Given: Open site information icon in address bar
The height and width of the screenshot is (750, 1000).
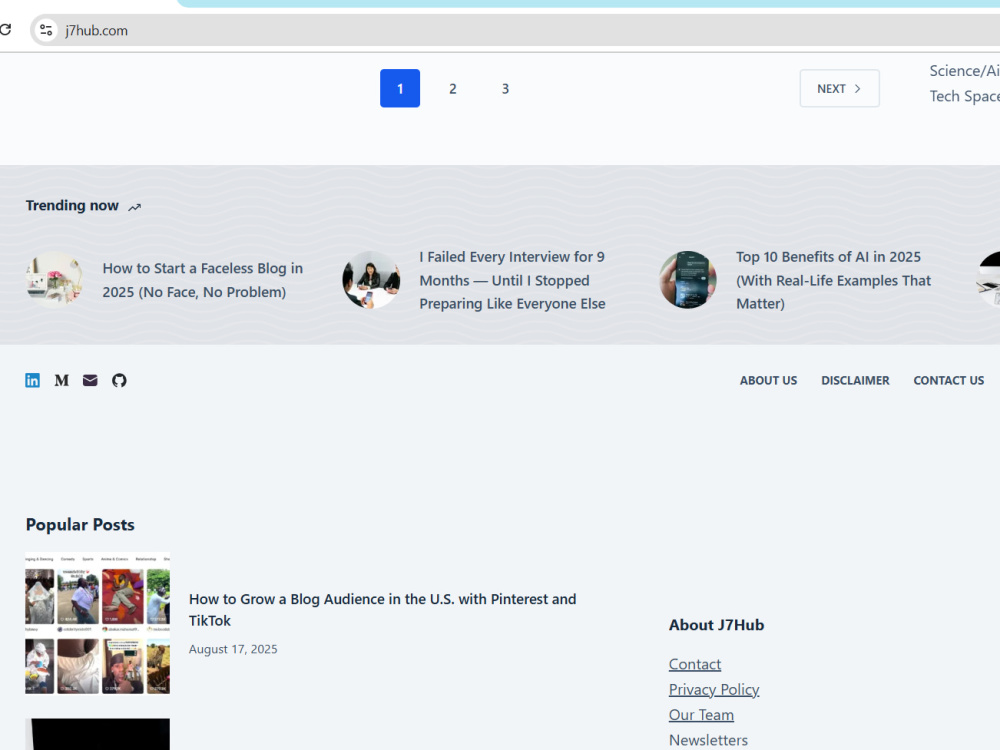Looking at the screenshot, I should [46, 30].
